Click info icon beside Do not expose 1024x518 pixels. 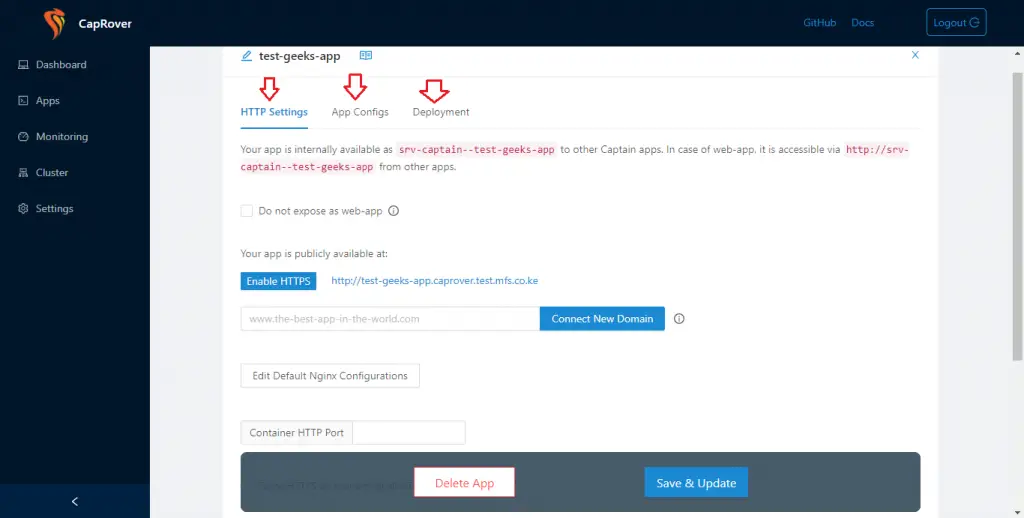(x=393, y=211)
